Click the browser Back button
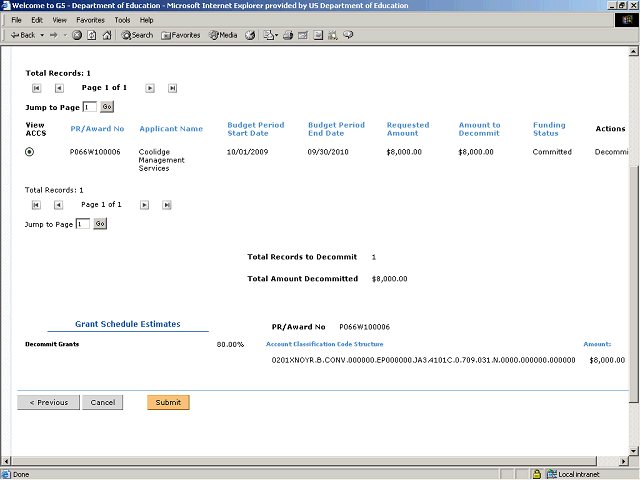 [x=22, y=35]
